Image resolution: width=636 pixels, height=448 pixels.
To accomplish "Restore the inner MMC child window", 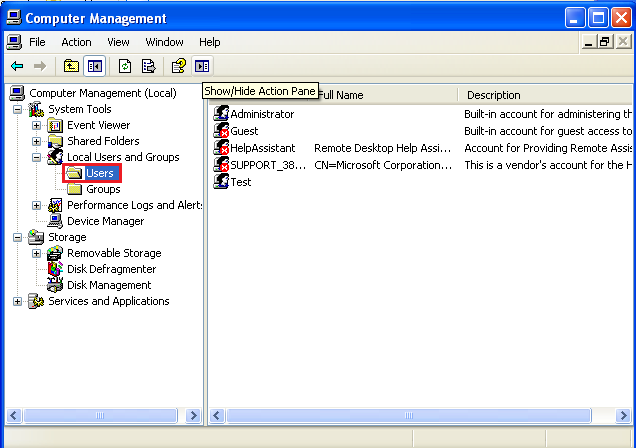I will (605, 42).
